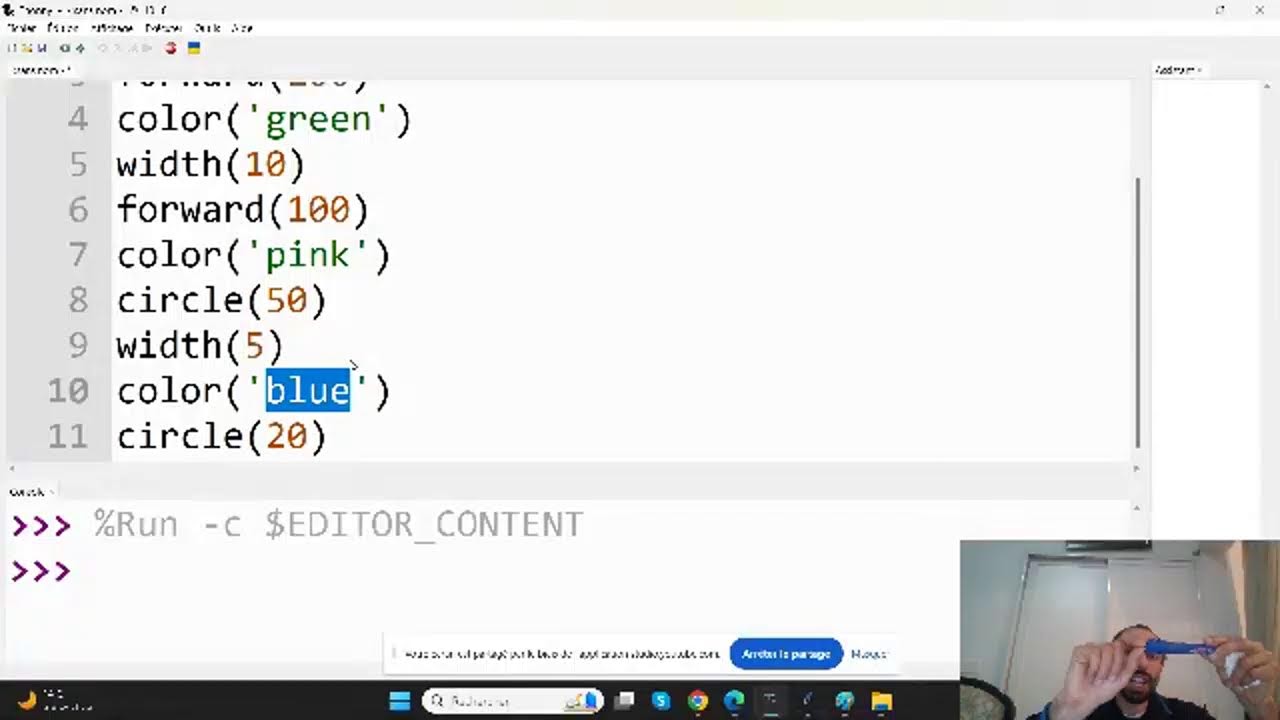The height and width of the screenshot is (720, 1280).
Task: Click on the width(10) code line
Action: click(x=210, y=164)
